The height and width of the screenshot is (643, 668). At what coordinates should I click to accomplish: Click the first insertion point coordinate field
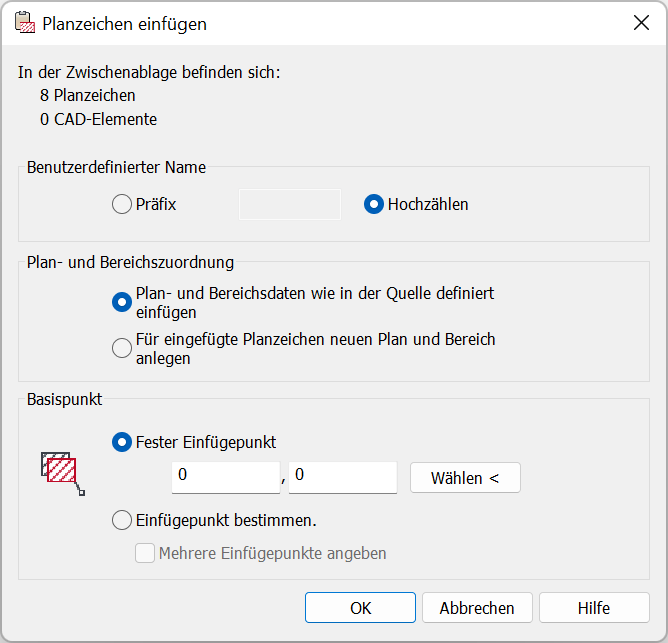[x=226, y=477]
